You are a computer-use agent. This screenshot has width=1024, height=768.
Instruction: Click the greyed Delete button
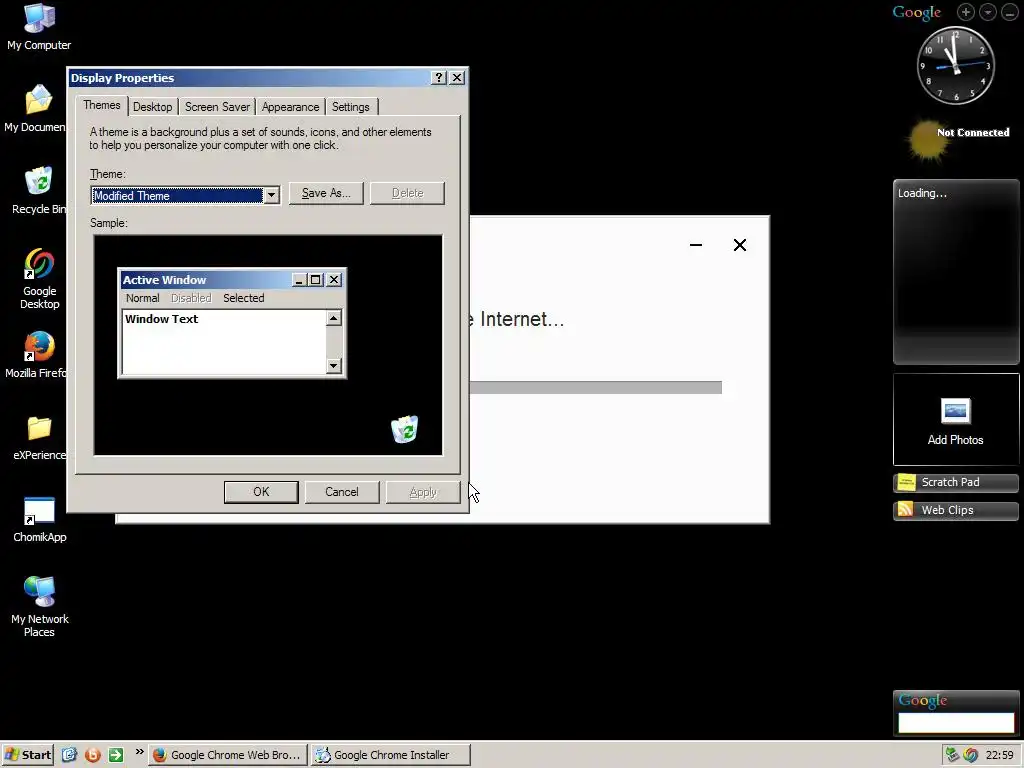tap(408, 193)
